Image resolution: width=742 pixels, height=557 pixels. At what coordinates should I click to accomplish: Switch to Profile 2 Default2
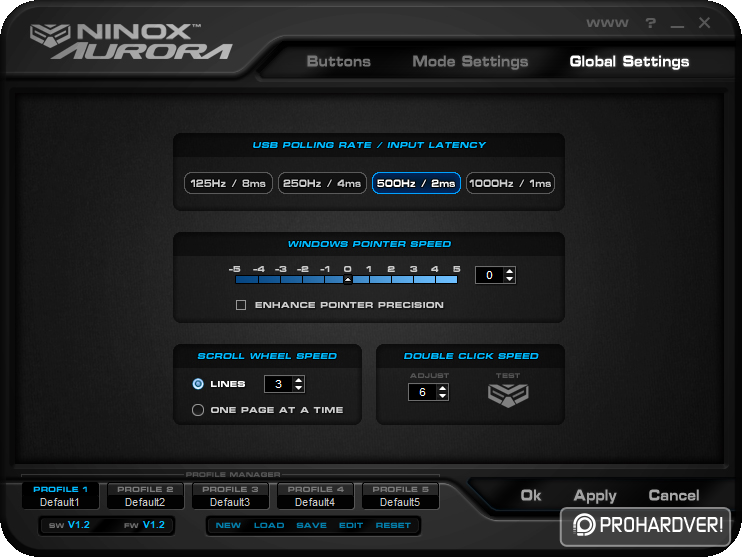pos(145,495)
